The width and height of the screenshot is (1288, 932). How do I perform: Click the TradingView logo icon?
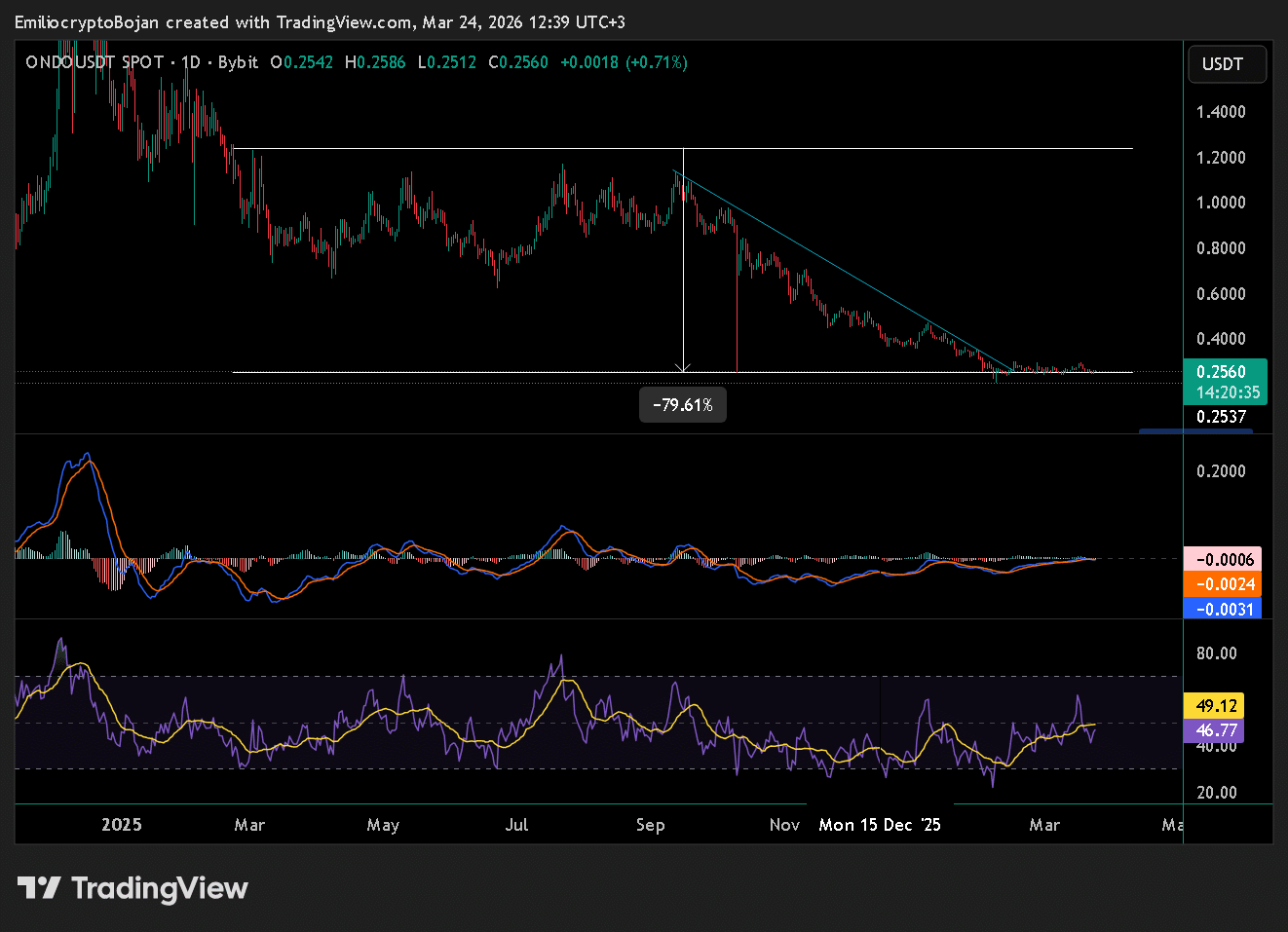click(x=39, y=888)
